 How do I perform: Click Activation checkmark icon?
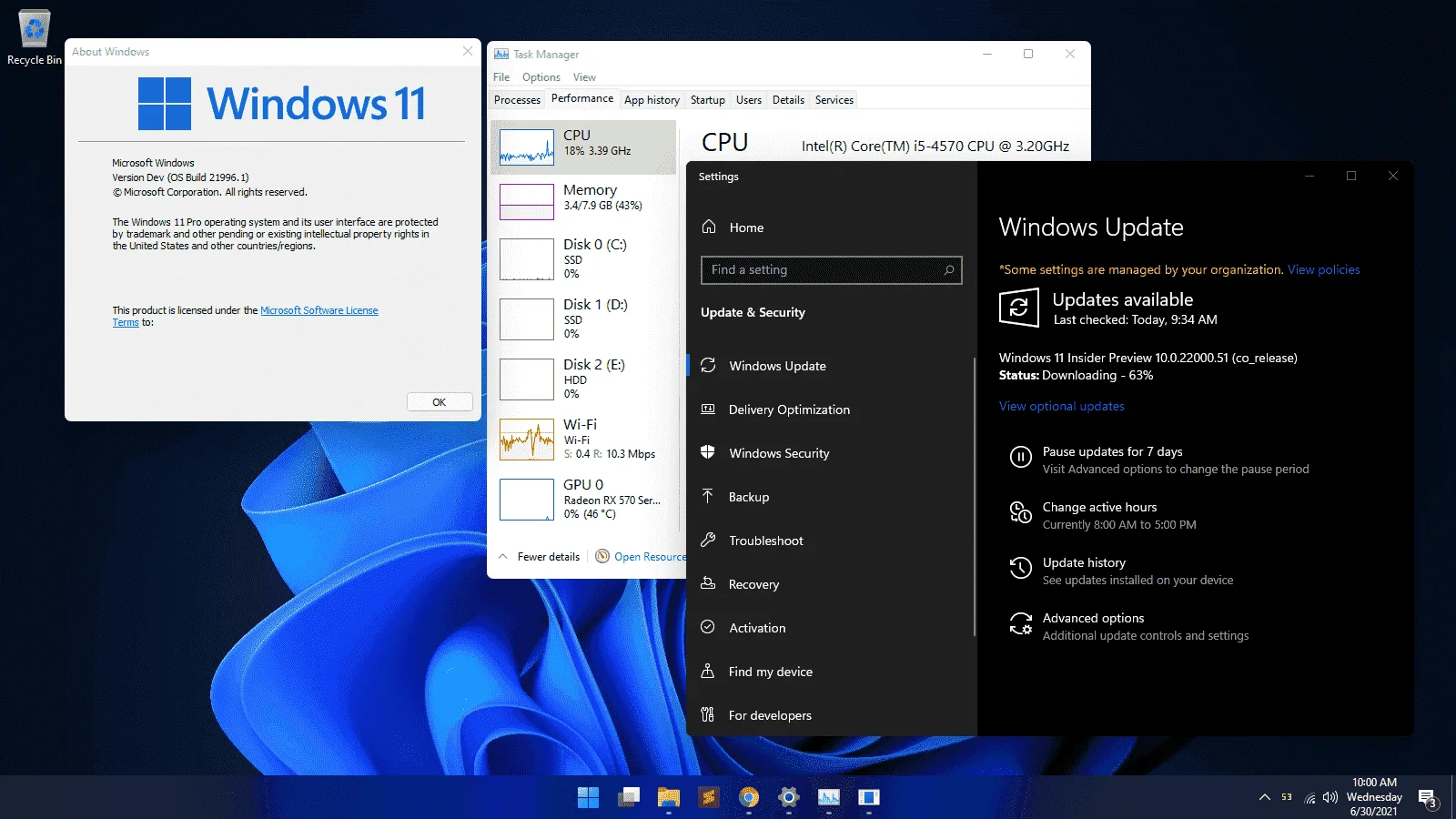[x=708, y=627]
